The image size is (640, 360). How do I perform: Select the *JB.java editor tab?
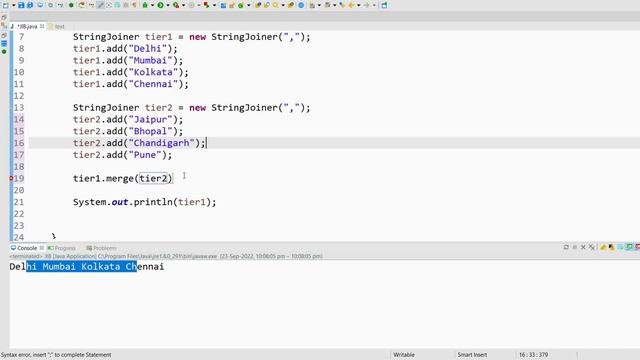point(27,26)
